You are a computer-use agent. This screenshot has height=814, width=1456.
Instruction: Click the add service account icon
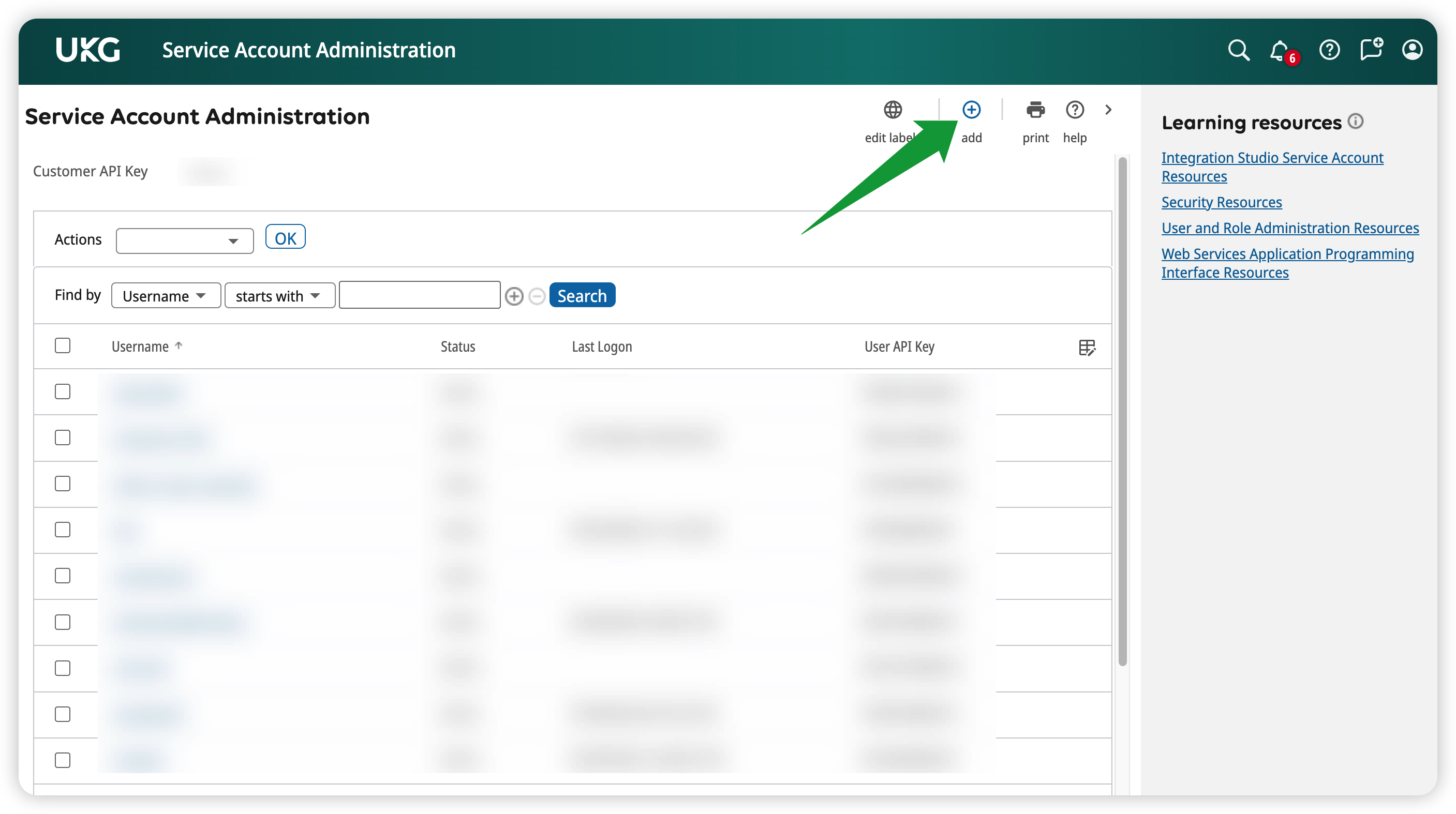click(971, 110)
